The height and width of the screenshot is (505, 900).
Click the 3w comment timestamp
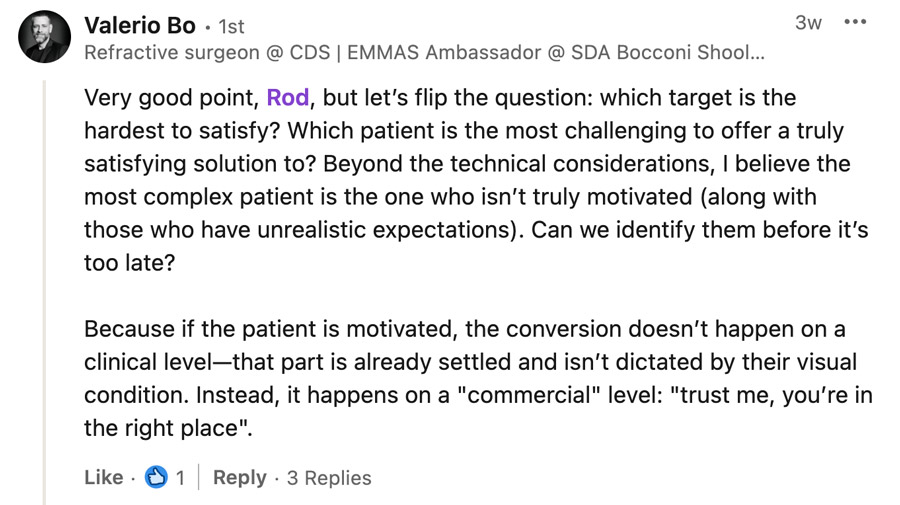[808, 23]
